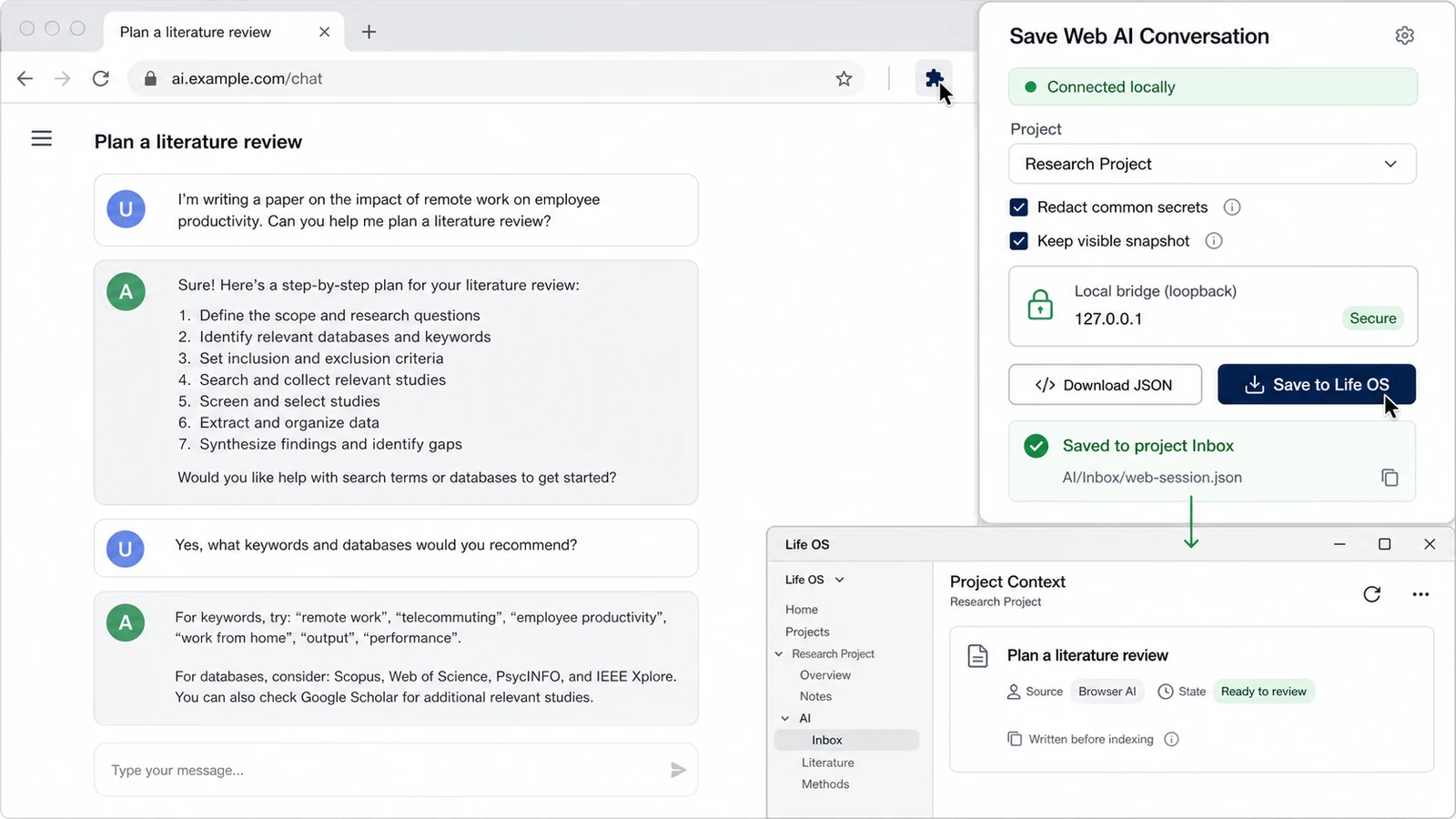The height and width of the screenshot is (819, 1456).
Task: Click the lock icon in Local bridge card
Action: 1040,305
